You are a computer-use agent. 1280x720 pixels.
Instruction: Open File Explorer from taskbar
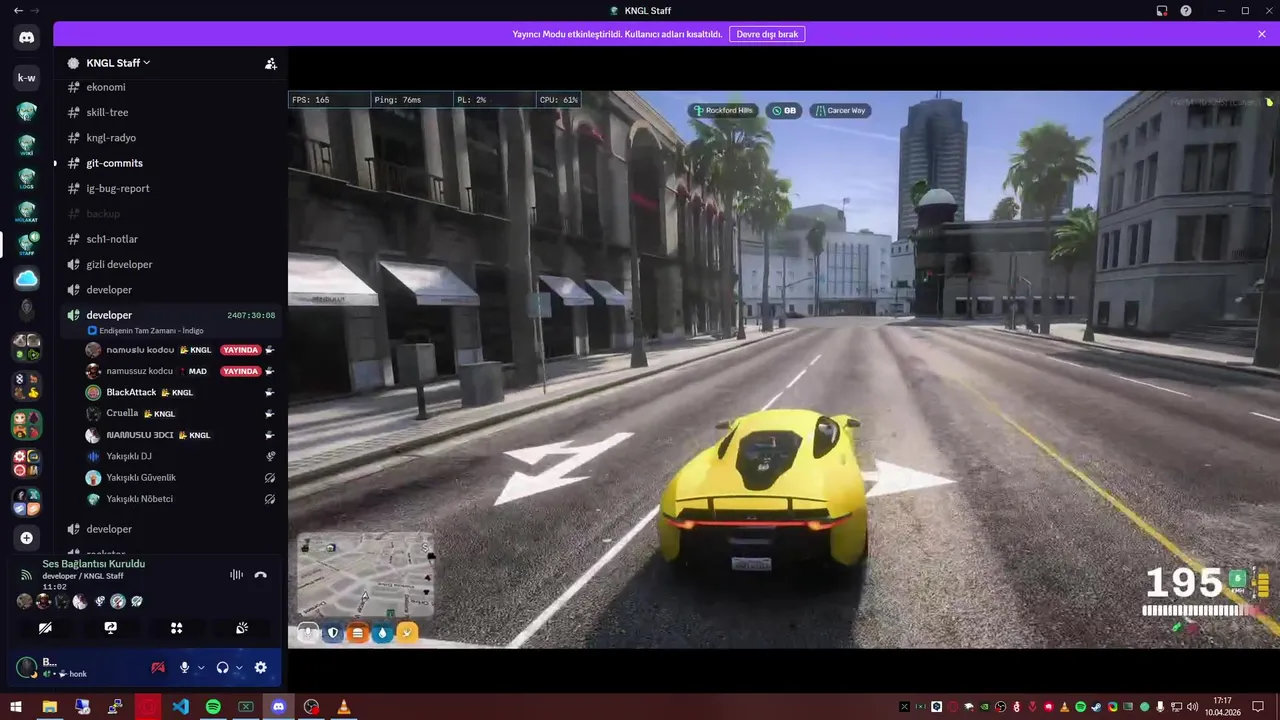point(49,707)
